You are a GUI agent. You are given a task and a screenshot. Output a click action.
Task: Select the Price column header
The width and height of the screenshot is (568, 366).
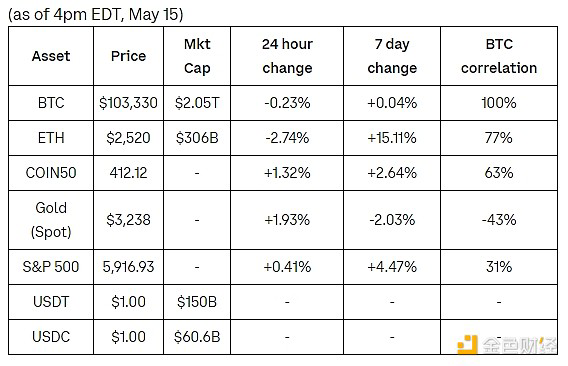pos(128,56)
